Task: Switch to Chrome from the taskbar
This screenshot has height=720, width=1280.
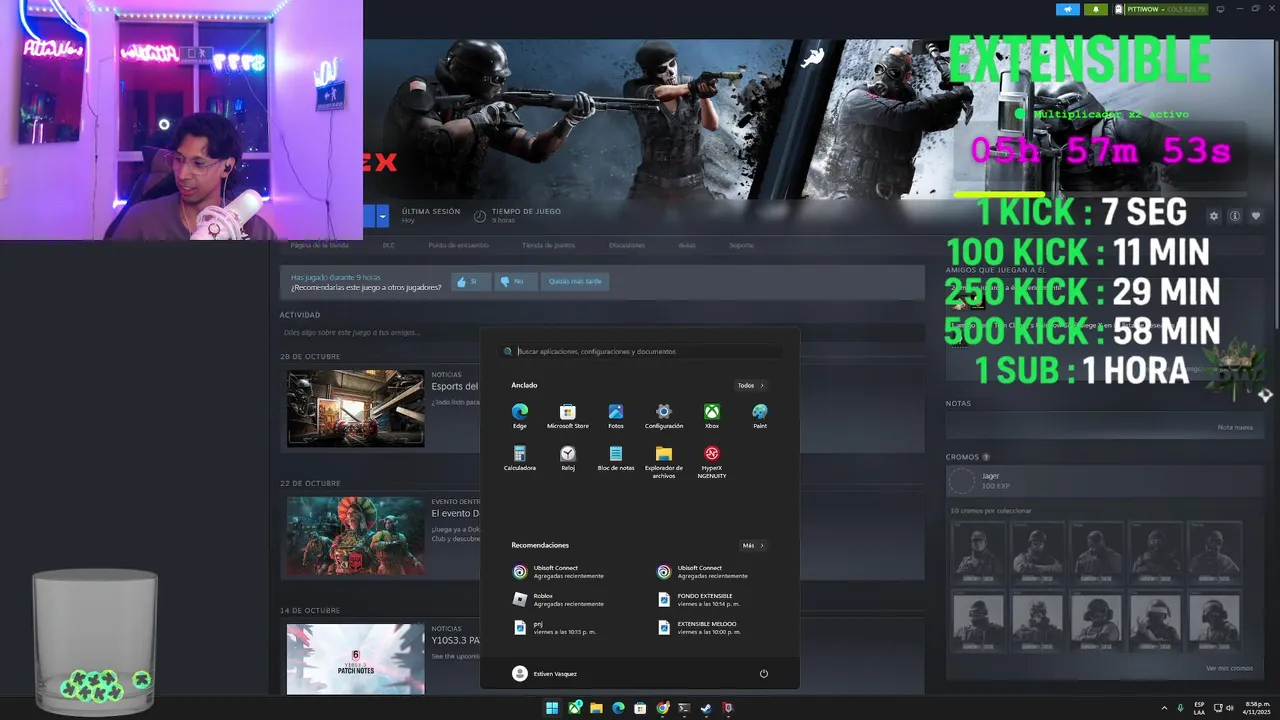Action: tap(662, 708)
